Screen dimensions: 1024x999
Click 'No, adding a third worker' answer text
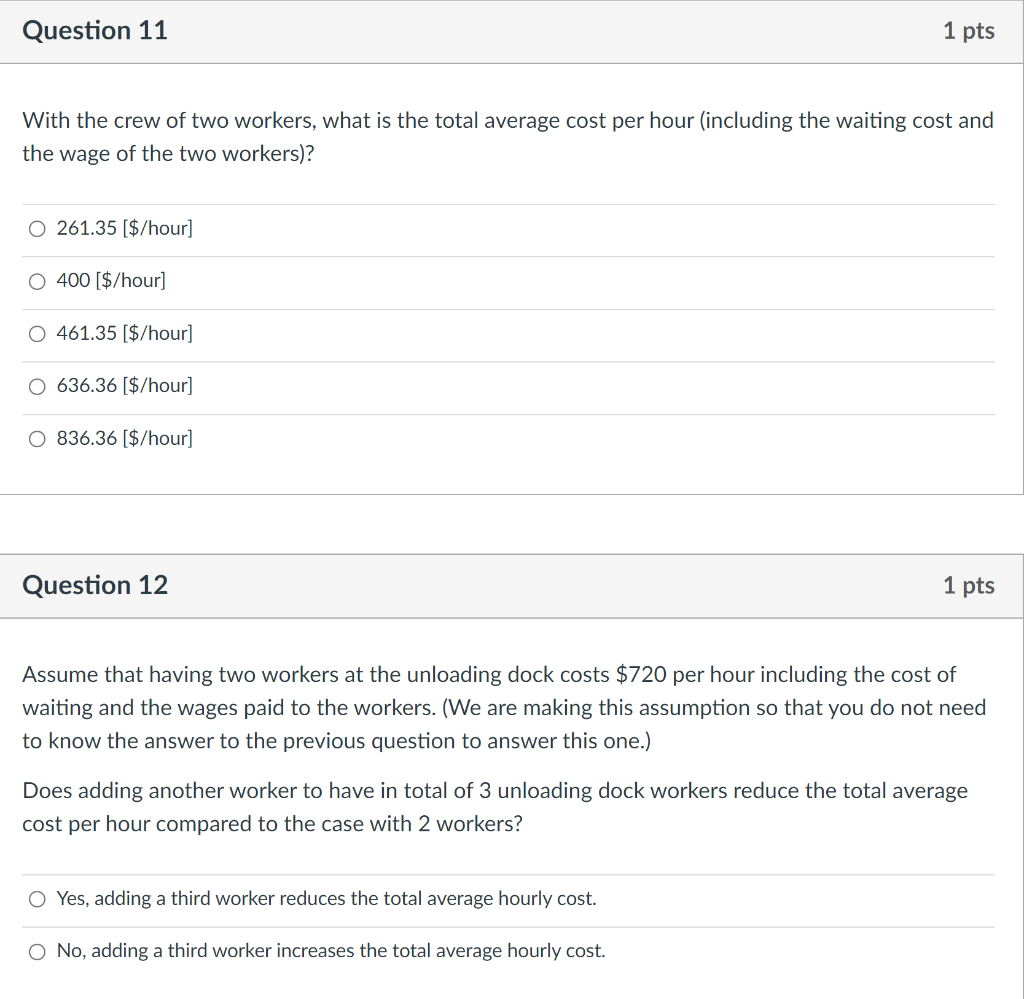(330, 951)
